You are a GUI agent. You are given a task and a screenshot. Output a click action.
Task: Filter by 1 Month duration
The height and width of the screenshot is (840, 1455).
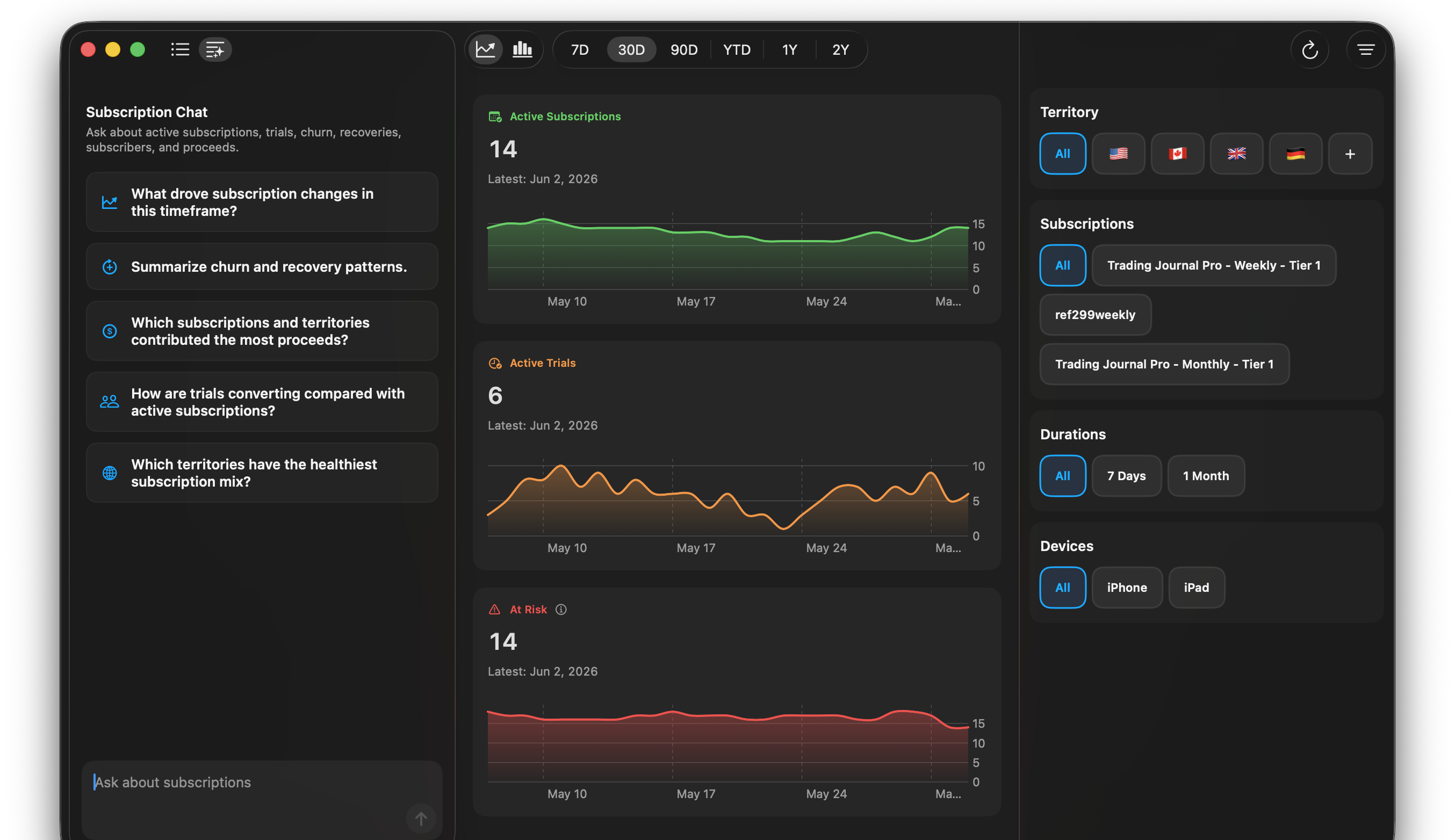tap(1206, 476)
